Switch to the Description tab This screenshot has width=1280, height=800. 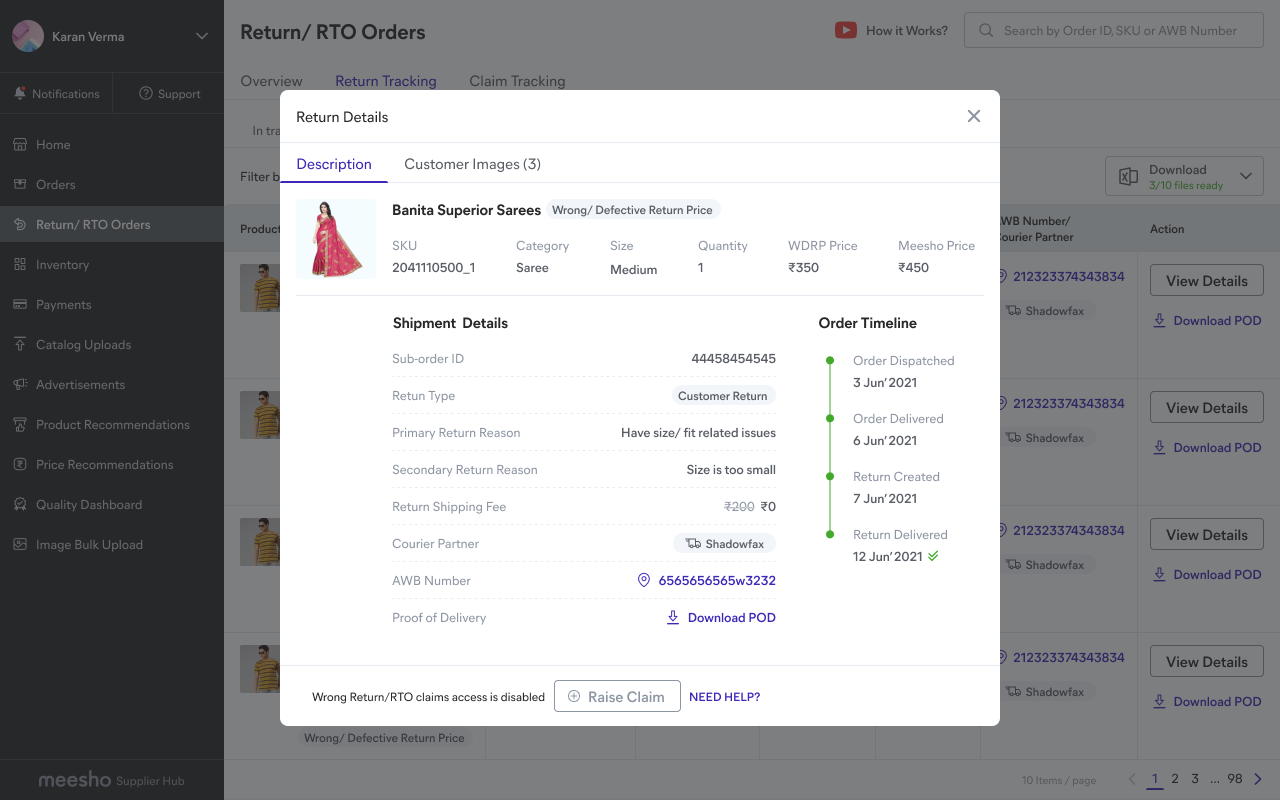point(334,164)
